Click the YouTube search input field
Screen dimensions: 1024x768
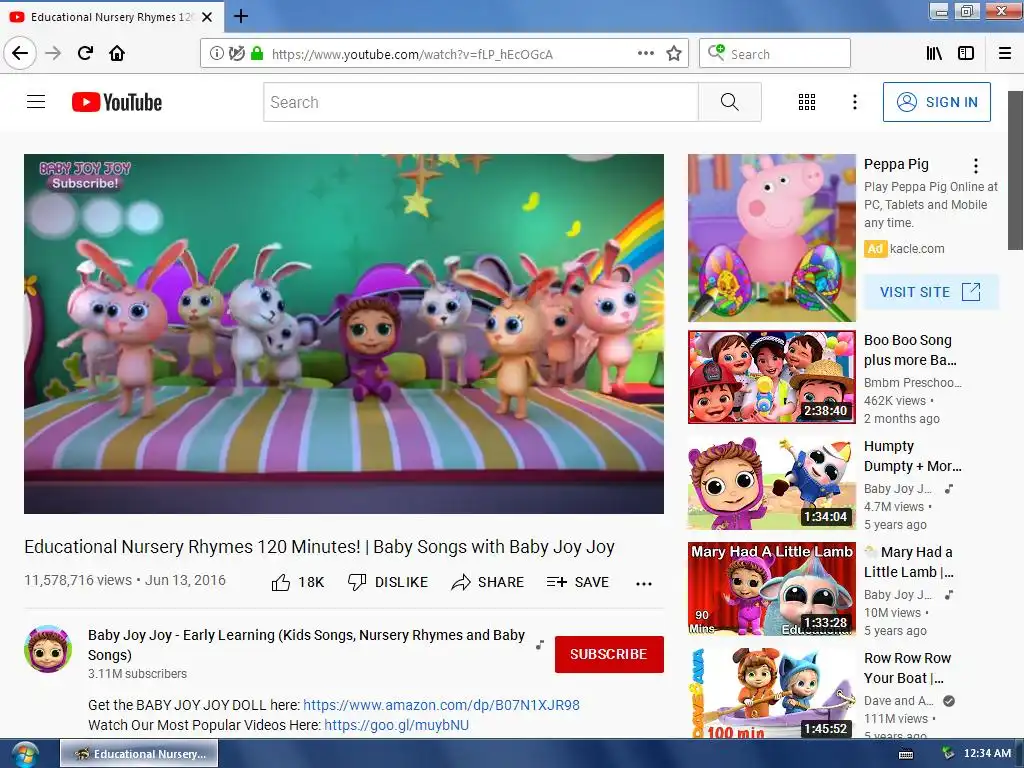point(481,102)
